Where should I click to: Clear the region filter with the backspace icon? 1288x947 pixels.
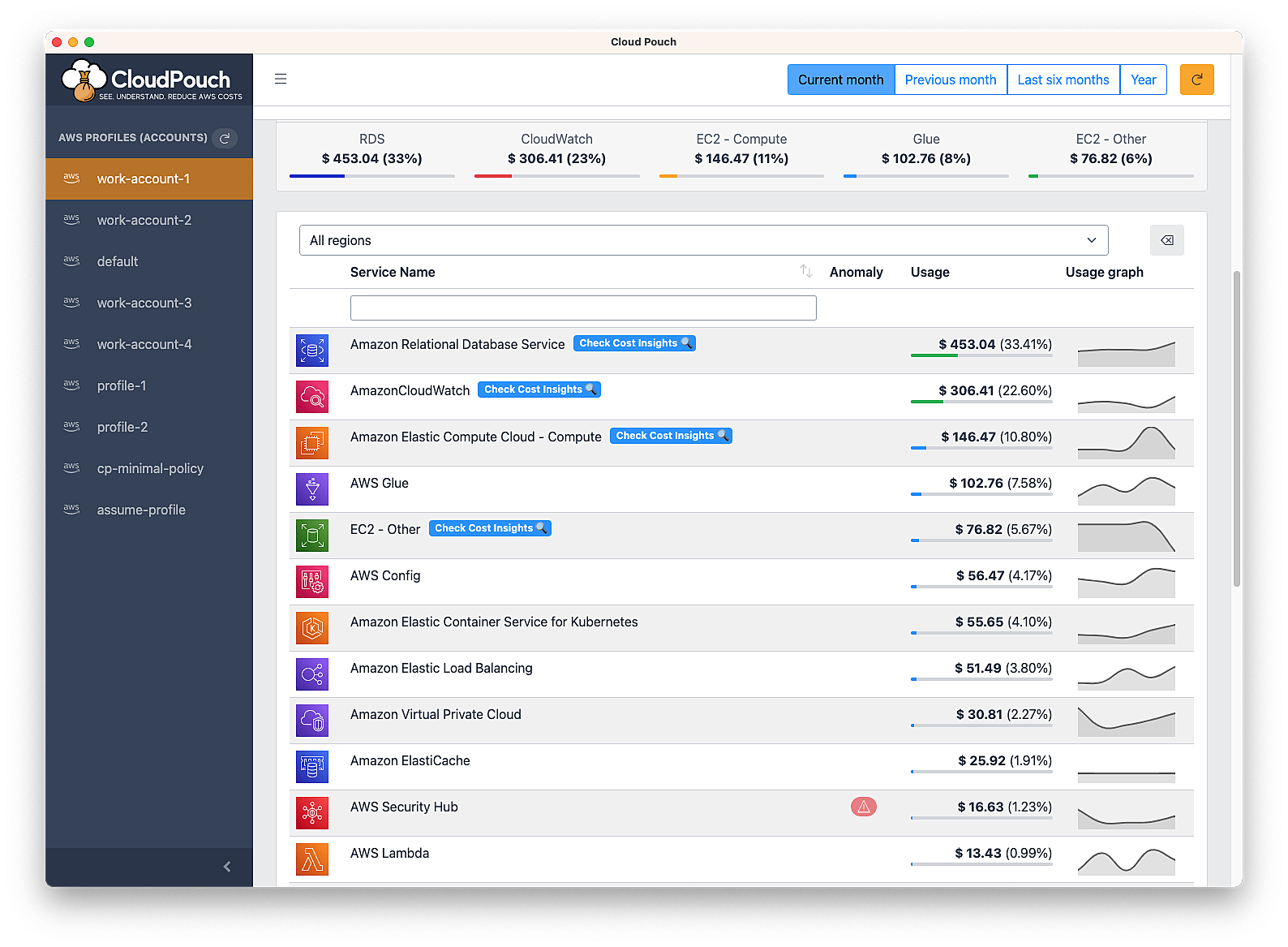[1166, 240]
